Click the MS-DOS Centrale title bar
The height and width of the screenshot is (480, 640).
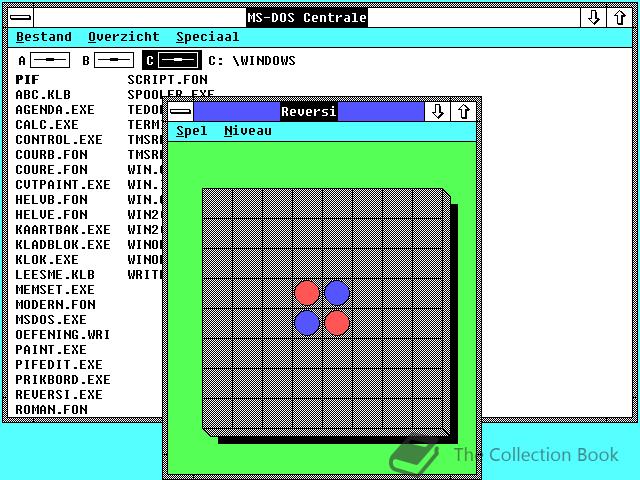point(307,18)
